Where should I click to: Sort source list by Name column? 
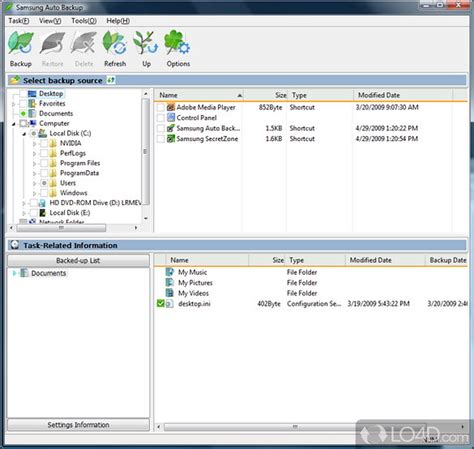(x=199, y=95)
